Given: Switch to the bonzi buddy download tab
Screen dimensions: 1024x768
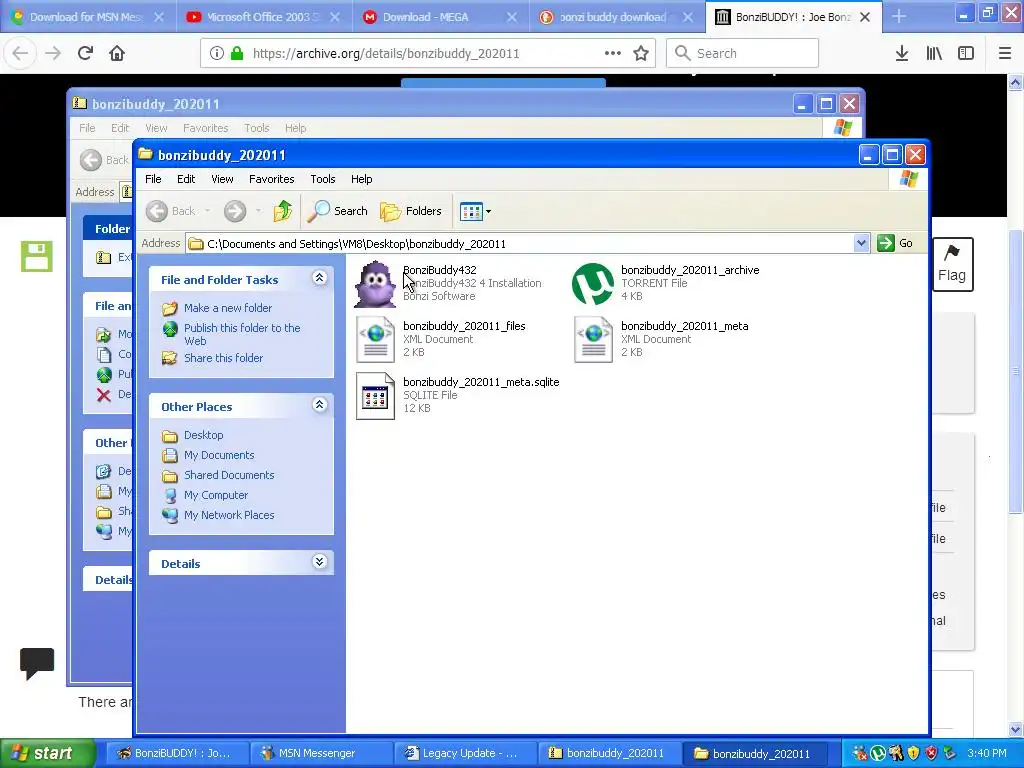Looking at the screenshot, I should point(617,17).
